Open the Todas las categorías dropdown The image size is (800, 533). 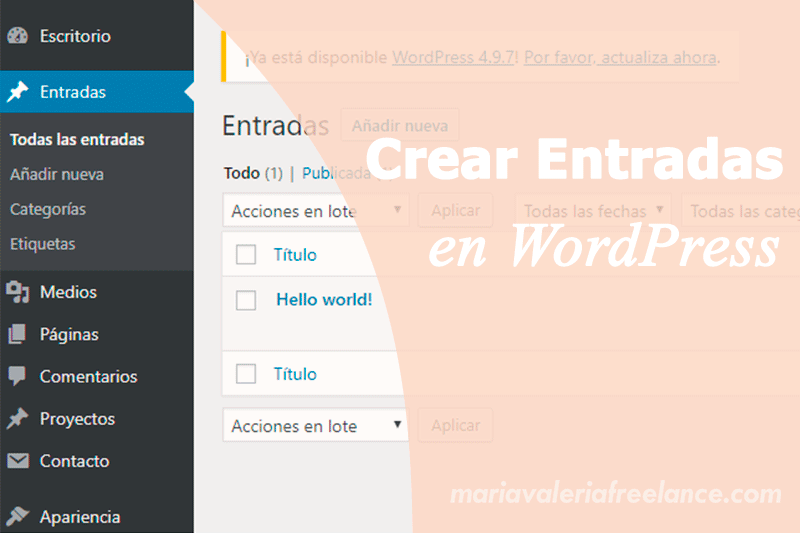tap(741, 210)
